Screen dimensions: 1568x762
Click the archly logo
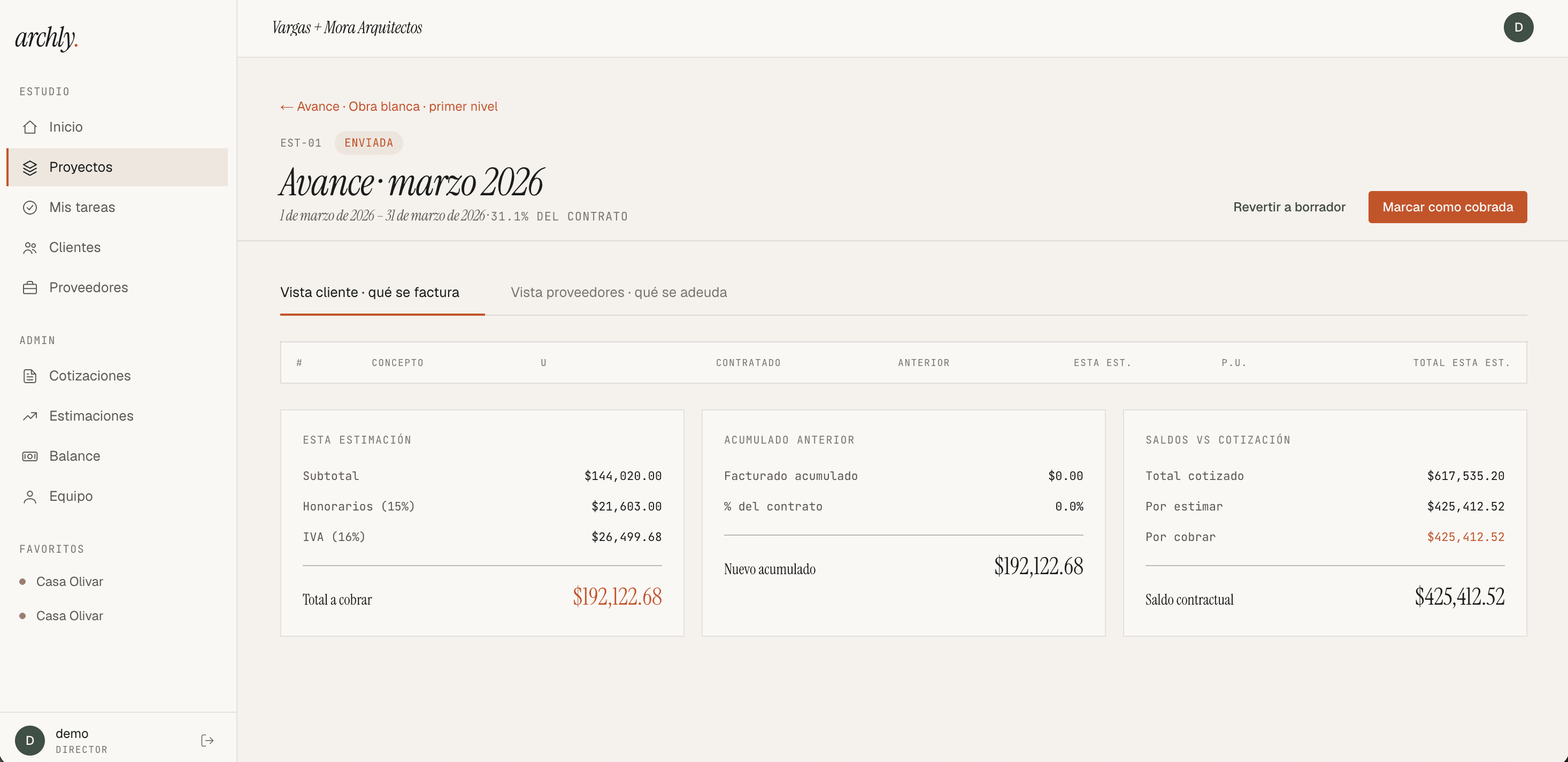(x=47, y=38)
